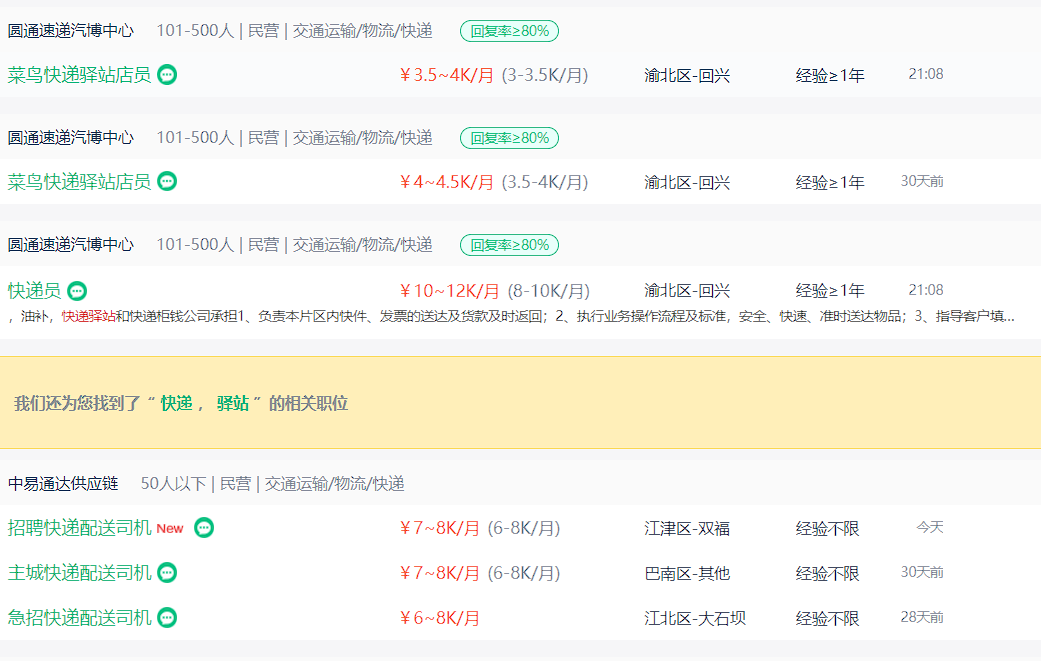This screenshot has height=661, width=1041.
Task: Click location 江北区-大石坝
Action: (695, 619)
